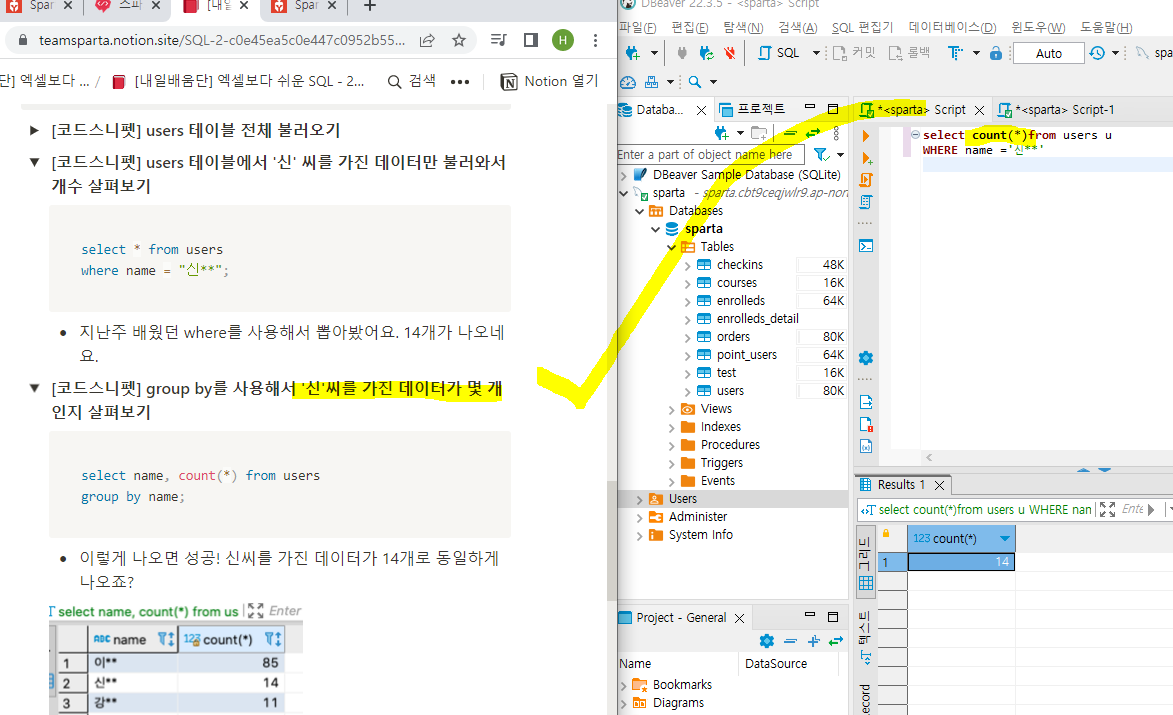Viewport: 1173px width, 715px height.
Task: Collapse the 'group by를 사용해서' toggle section
Action: click(34, 388)
